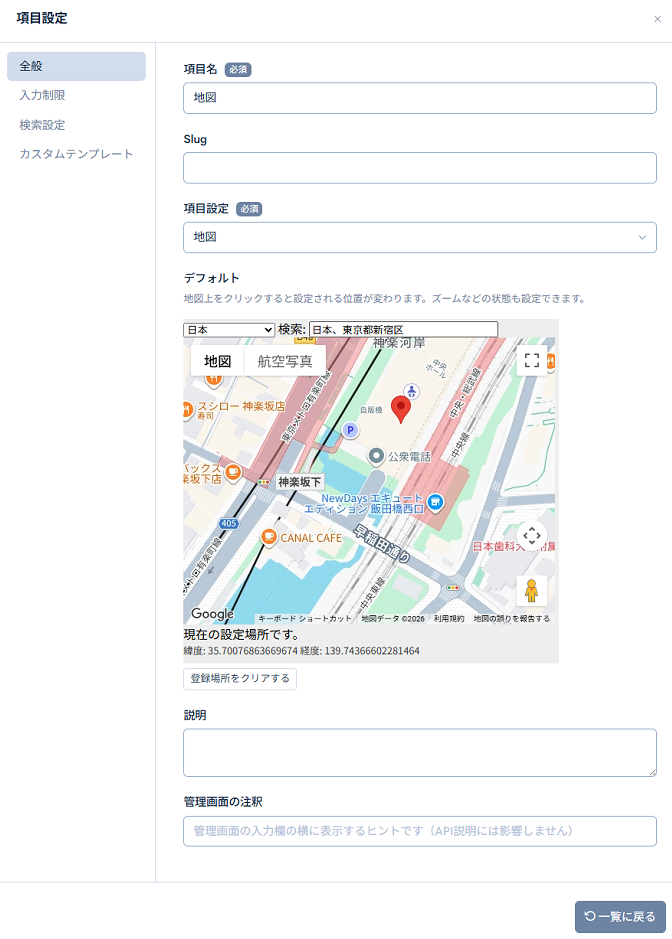Image resolution: width=672 pixels, height=939 pixels.
Task: Toggle fullscreen view on the map
Action: point(532,360)
